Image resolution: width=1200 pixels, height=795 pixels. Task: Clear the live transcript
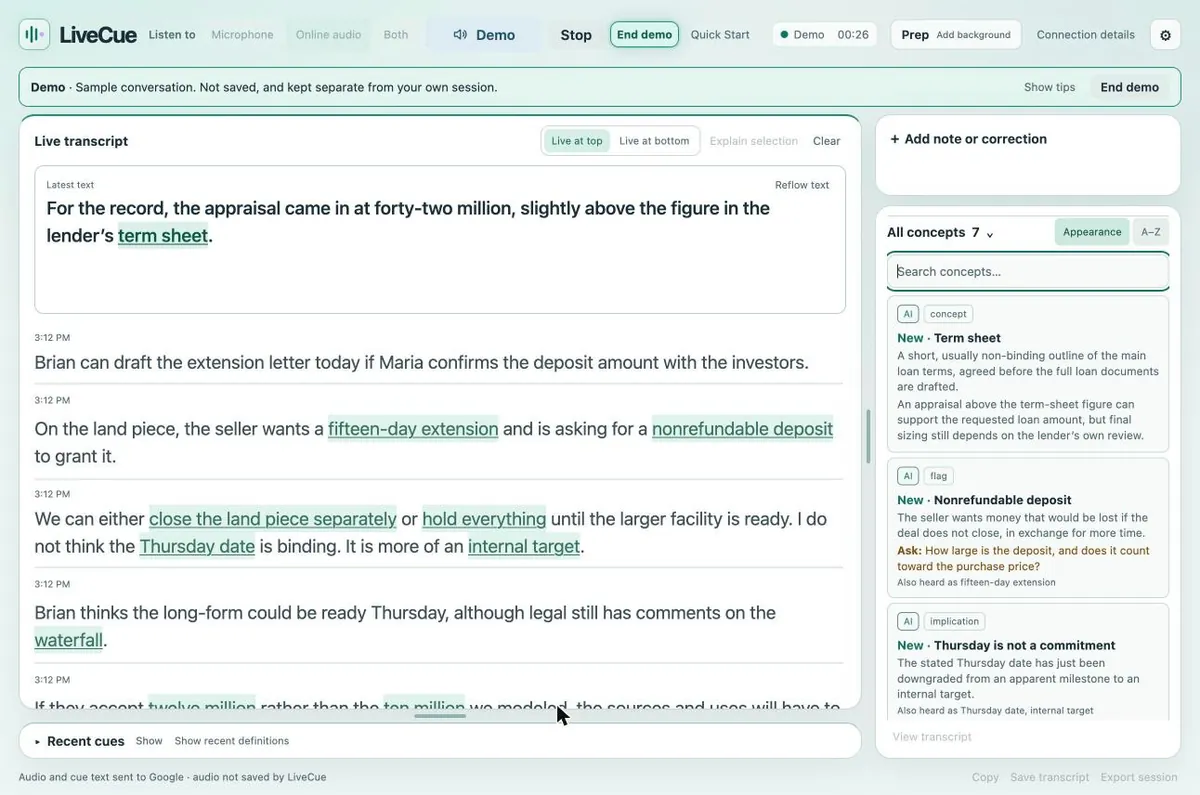tap(826, 141)
